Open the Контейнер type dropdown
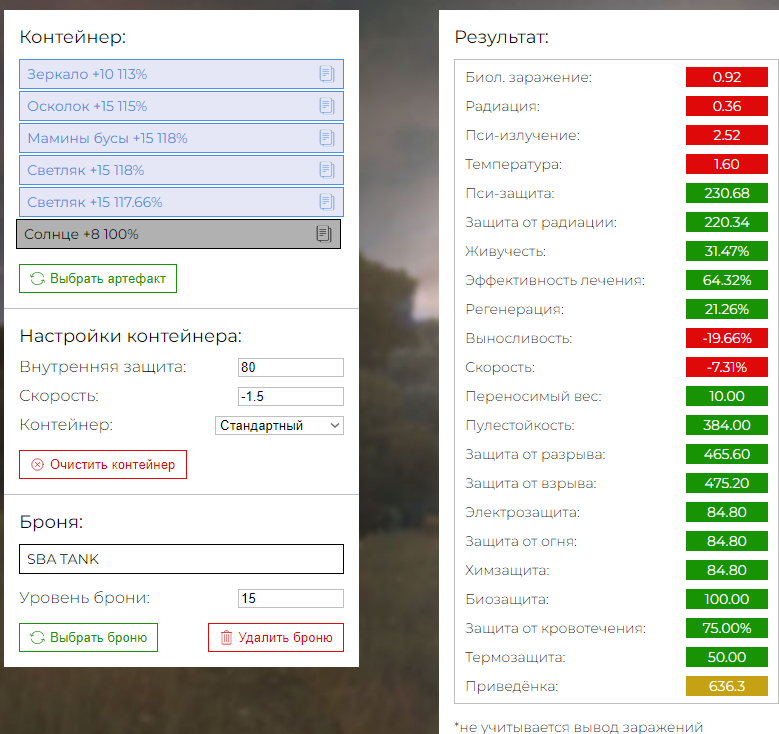This screenshot has height=734, width=779. coord(279,425)
